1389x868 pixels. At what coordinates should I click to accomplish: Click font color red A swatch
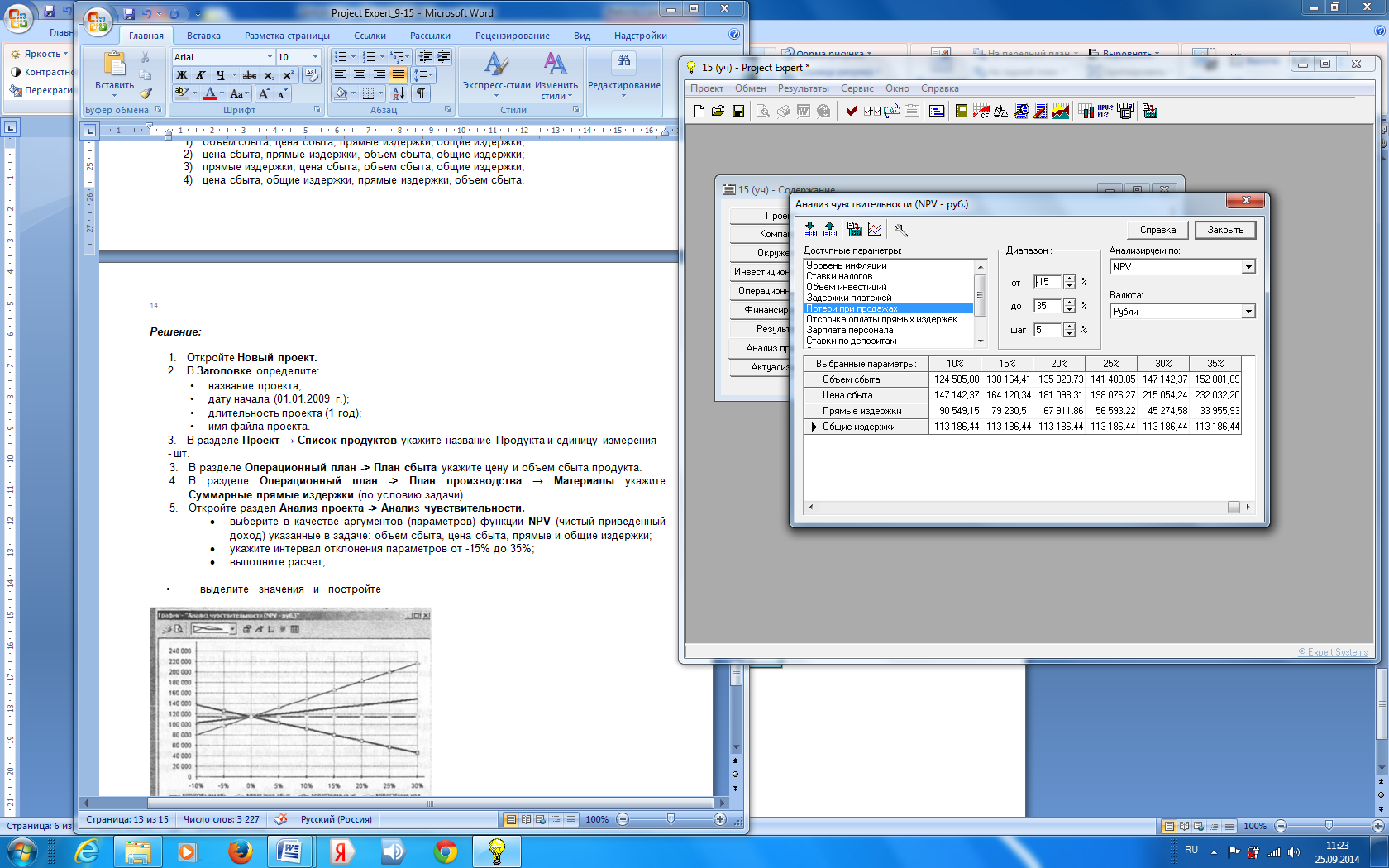[210, 93]
